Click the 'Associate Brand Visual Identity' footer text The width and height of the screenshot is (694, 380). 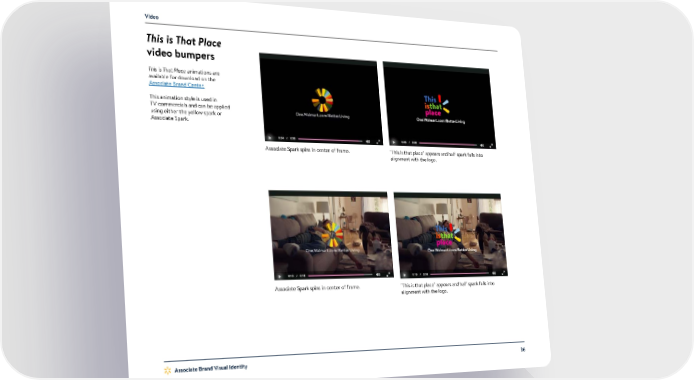click(211, 368)
